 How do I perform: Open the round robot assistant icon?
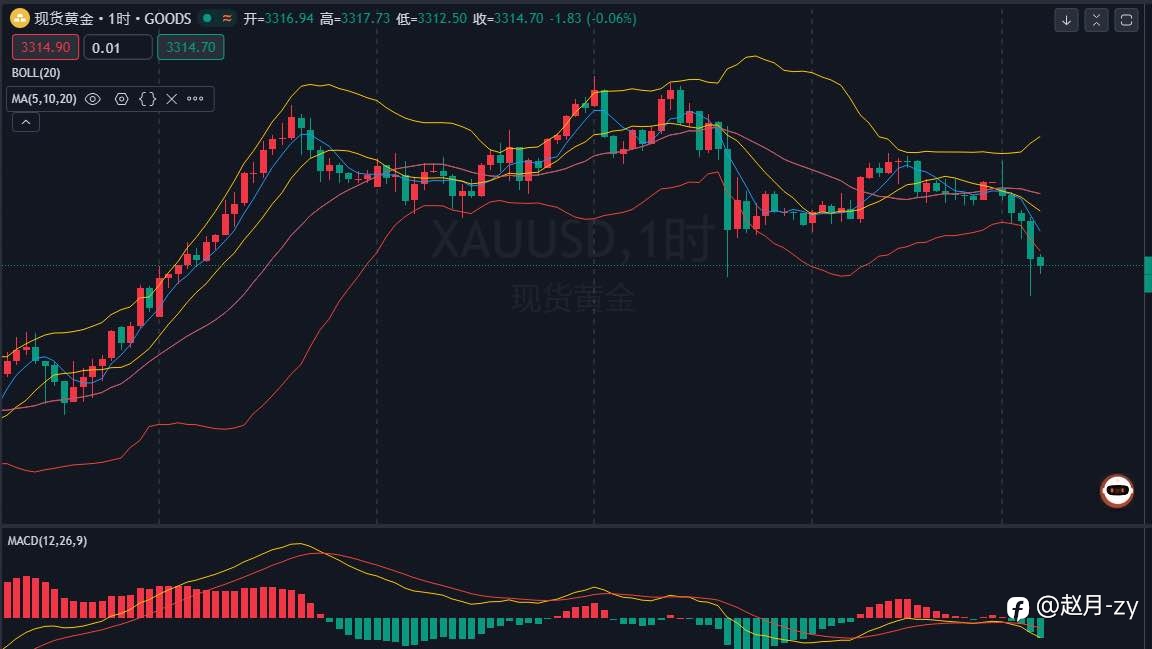[1117, 490]
